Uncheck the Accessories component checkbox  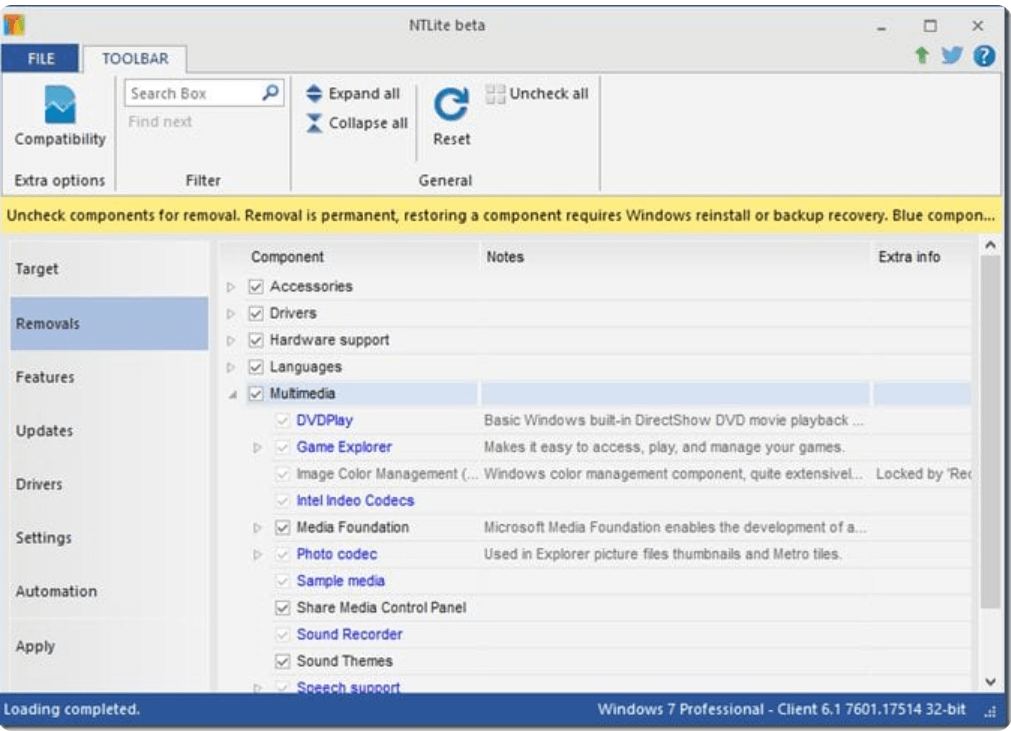coord(256,287)
